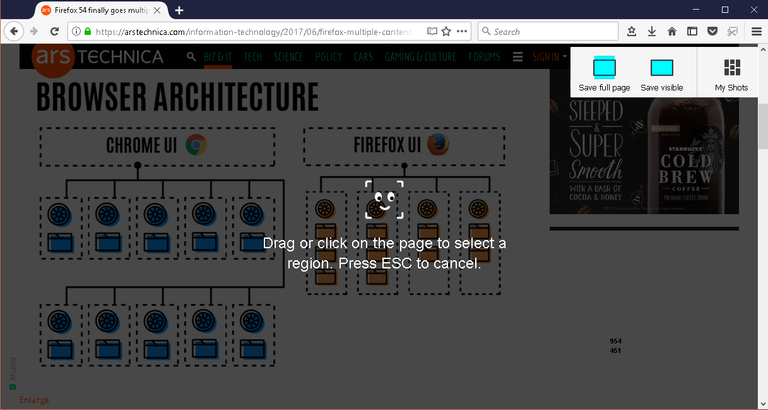Click the Forward navigation arrow
Viewport: 768px width, 410px height.
[x=34, y=32]
